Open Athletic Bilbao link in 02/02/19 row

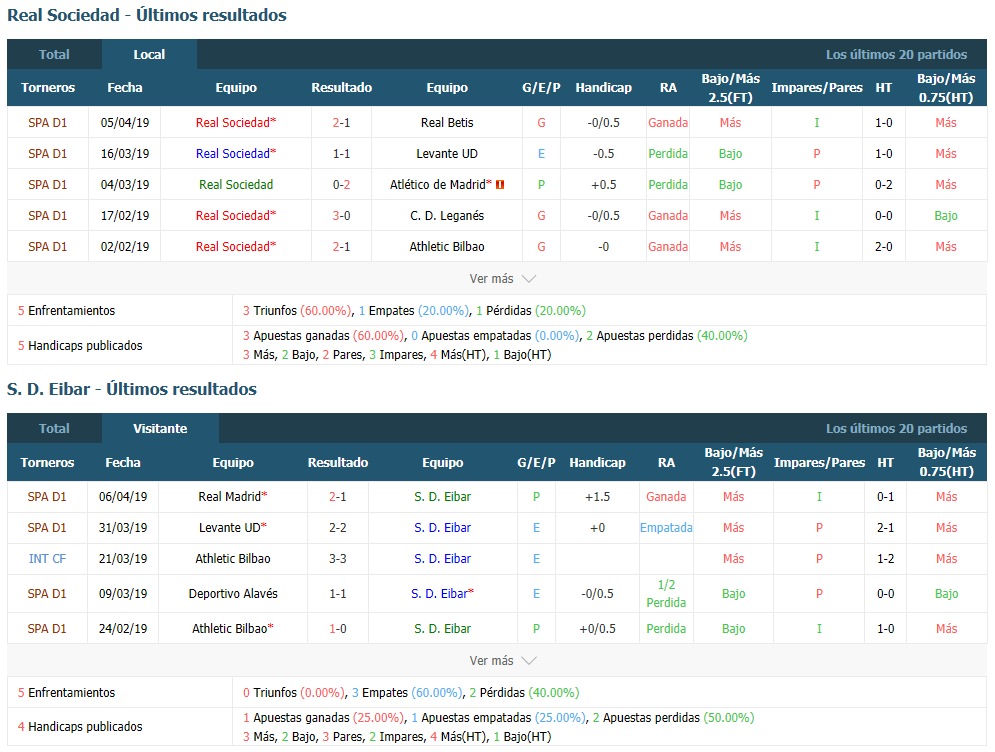tap(447, 247)
